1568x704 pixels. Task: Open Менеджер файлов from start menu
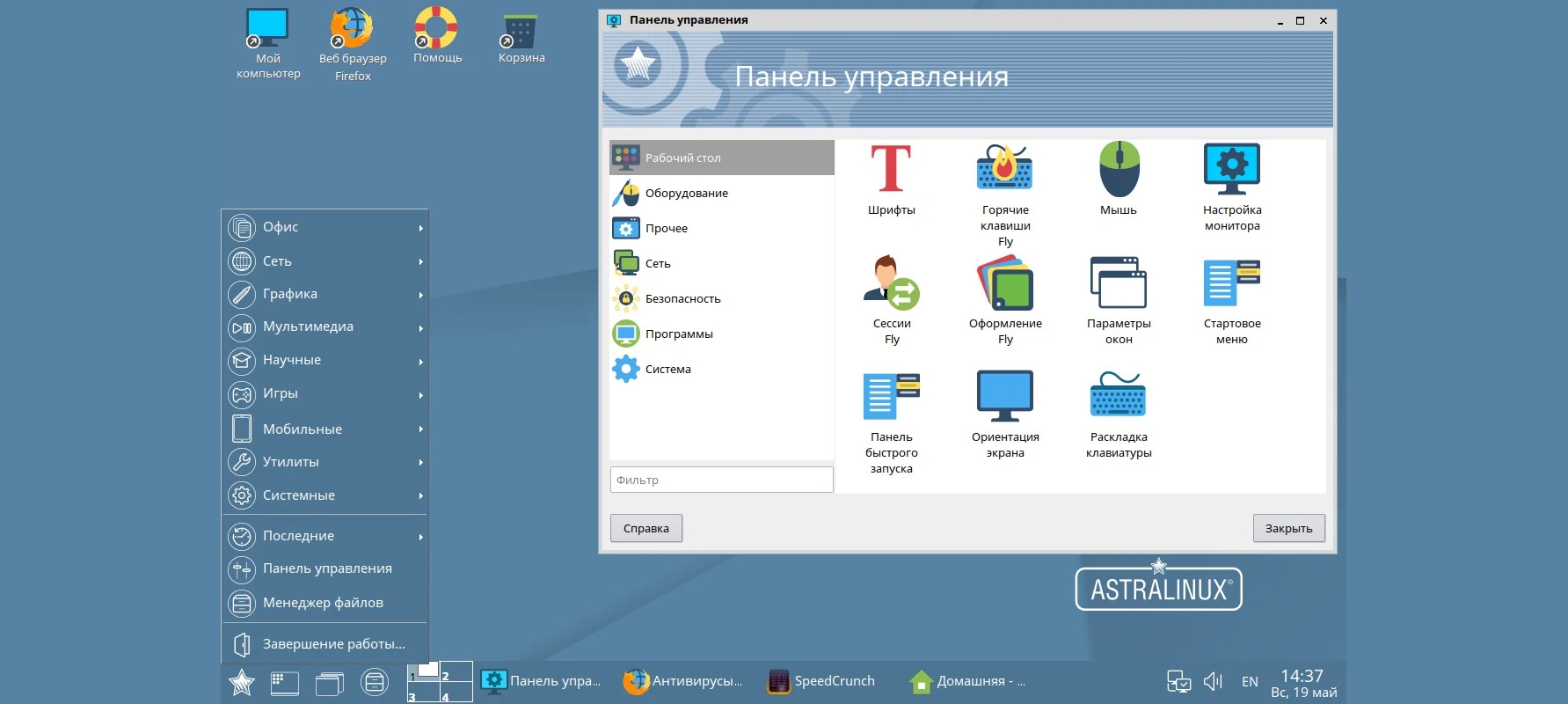point(325,603)
